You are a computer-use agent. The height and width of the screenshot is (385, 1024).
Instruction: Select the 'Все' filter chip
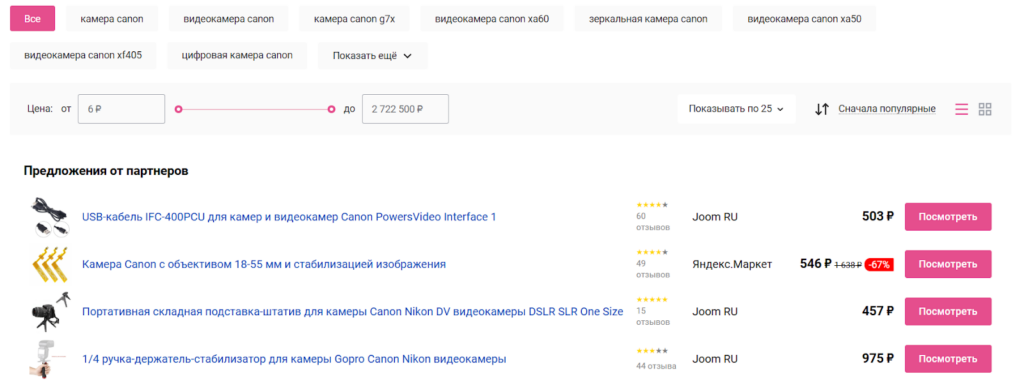33,19
